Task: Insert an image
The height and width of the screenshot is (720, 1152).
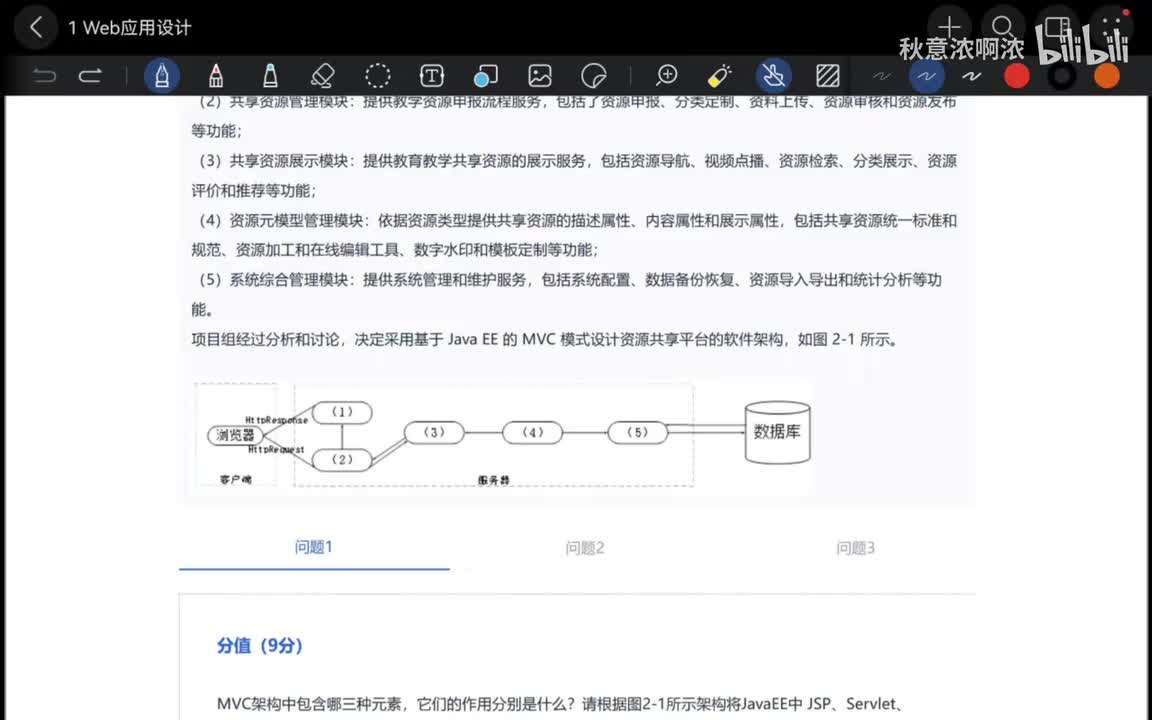Action: point(540,76)
